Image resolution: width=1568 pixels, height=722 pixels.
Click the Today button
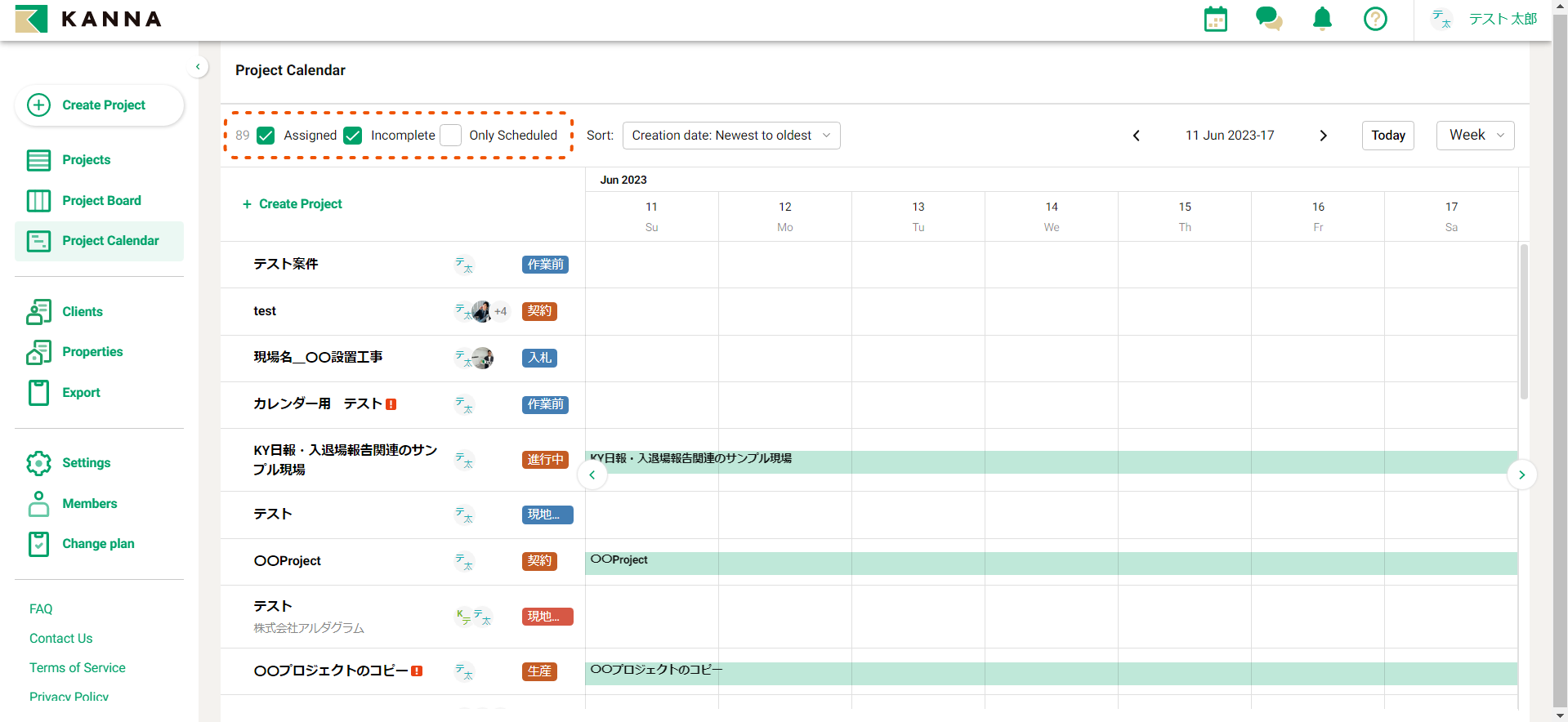pos(1387,136)
